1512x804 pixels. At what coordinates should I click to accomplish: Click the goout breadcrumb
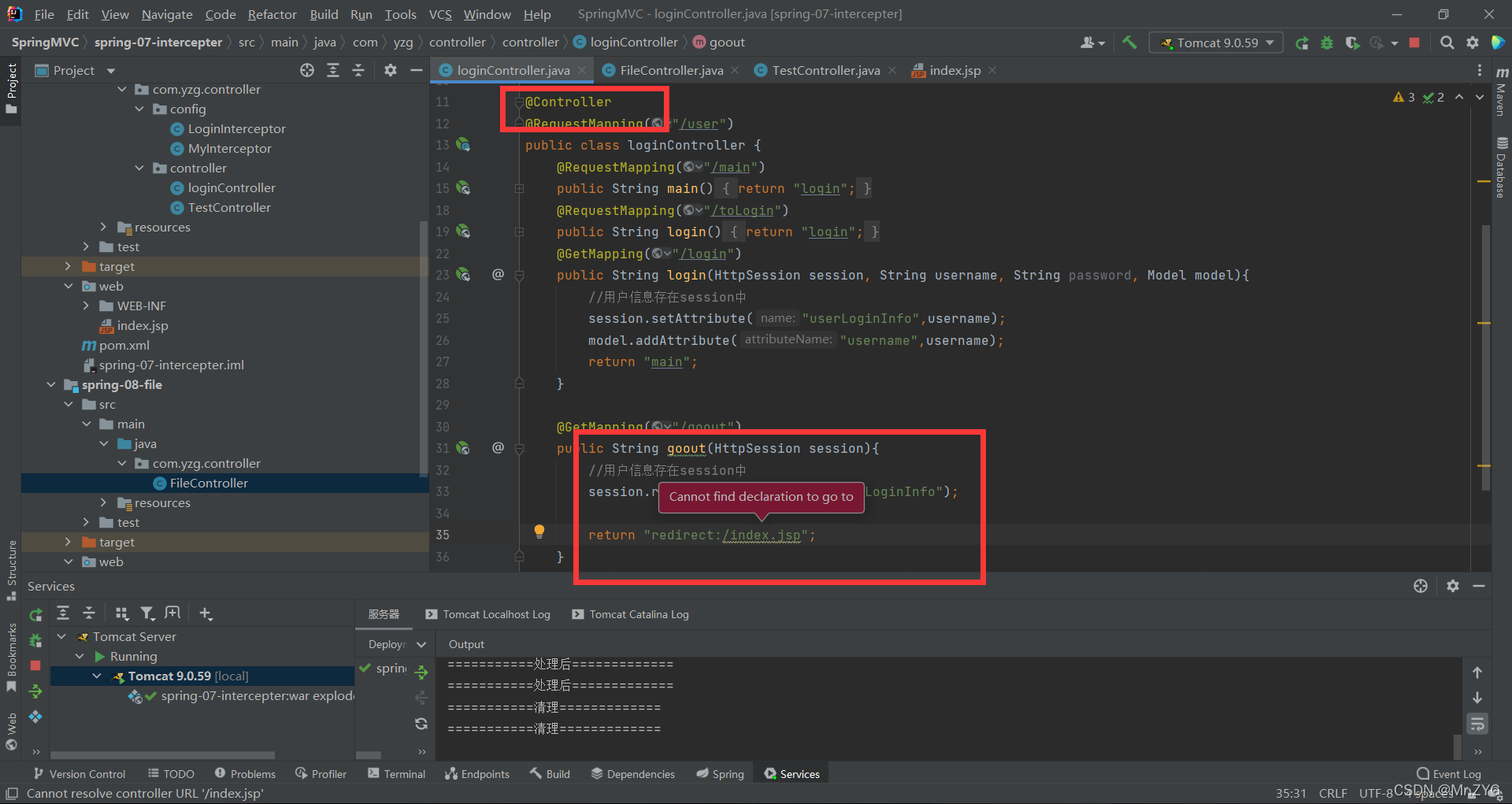point(718,43)
